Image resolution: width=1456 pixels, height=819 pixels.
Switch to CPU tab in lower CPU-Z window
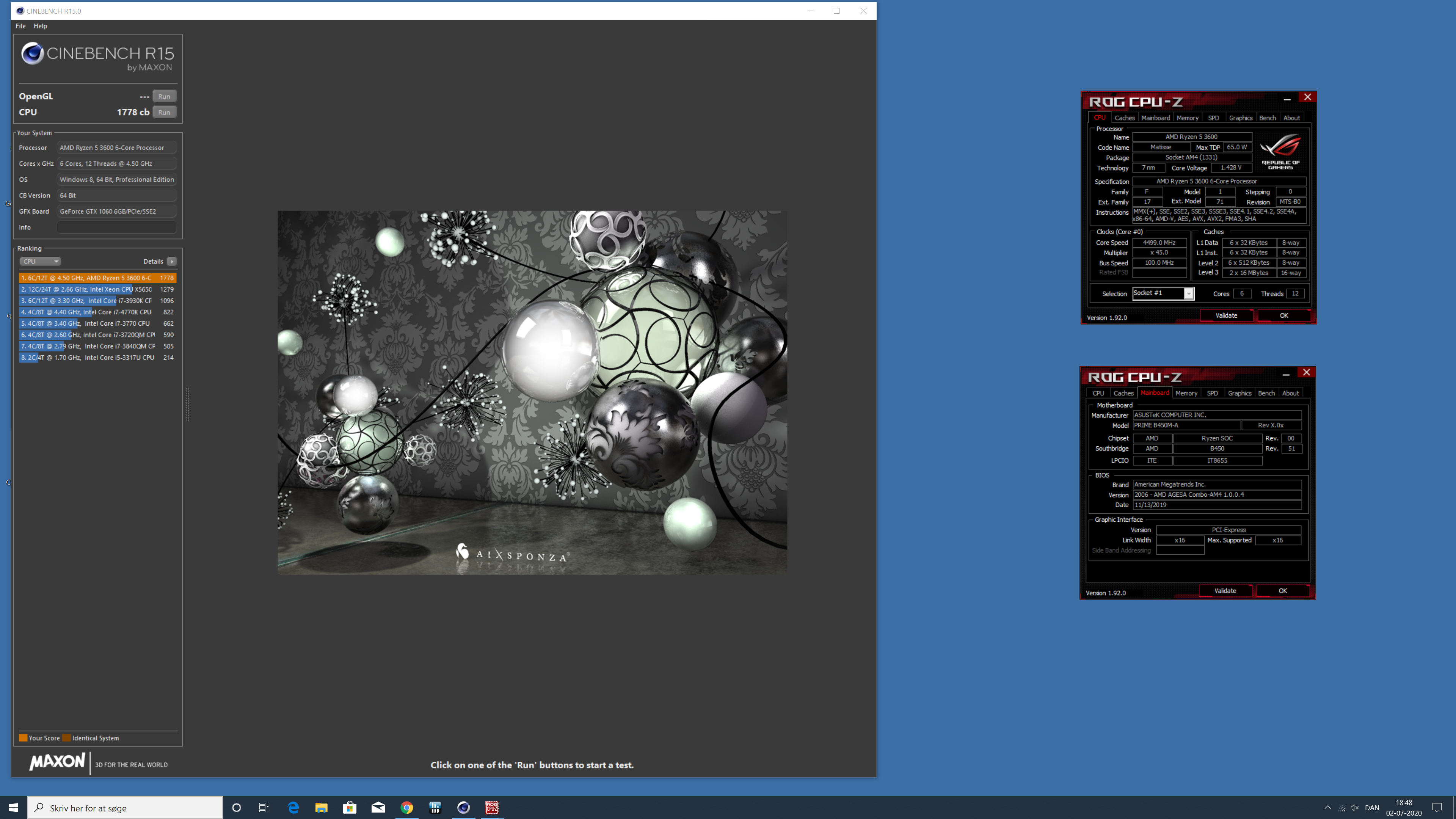1098,393
